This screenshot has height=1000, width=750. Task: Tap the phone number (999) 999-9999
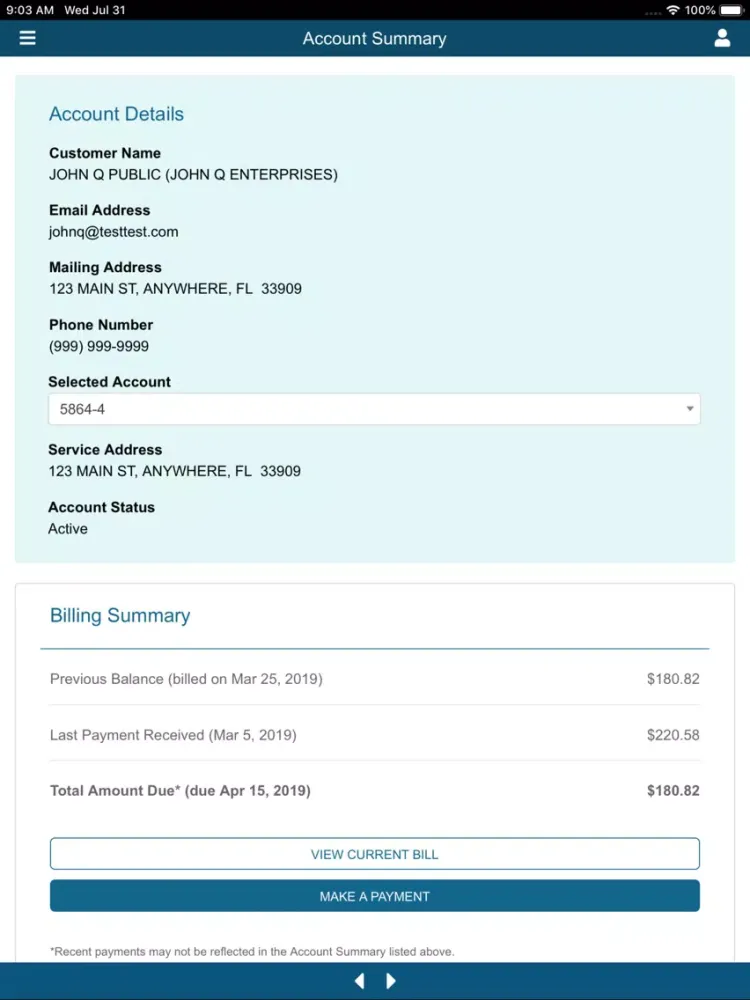(99, 347)
